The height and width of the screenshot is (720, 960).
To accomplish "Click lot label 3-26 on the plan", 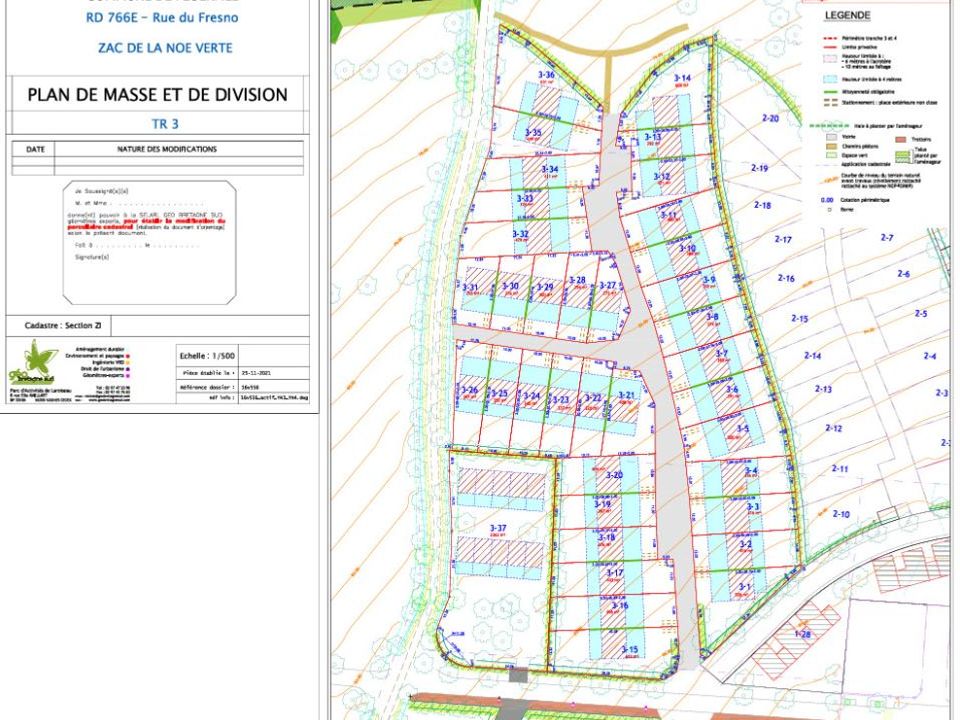I will [x=469, y=391].
